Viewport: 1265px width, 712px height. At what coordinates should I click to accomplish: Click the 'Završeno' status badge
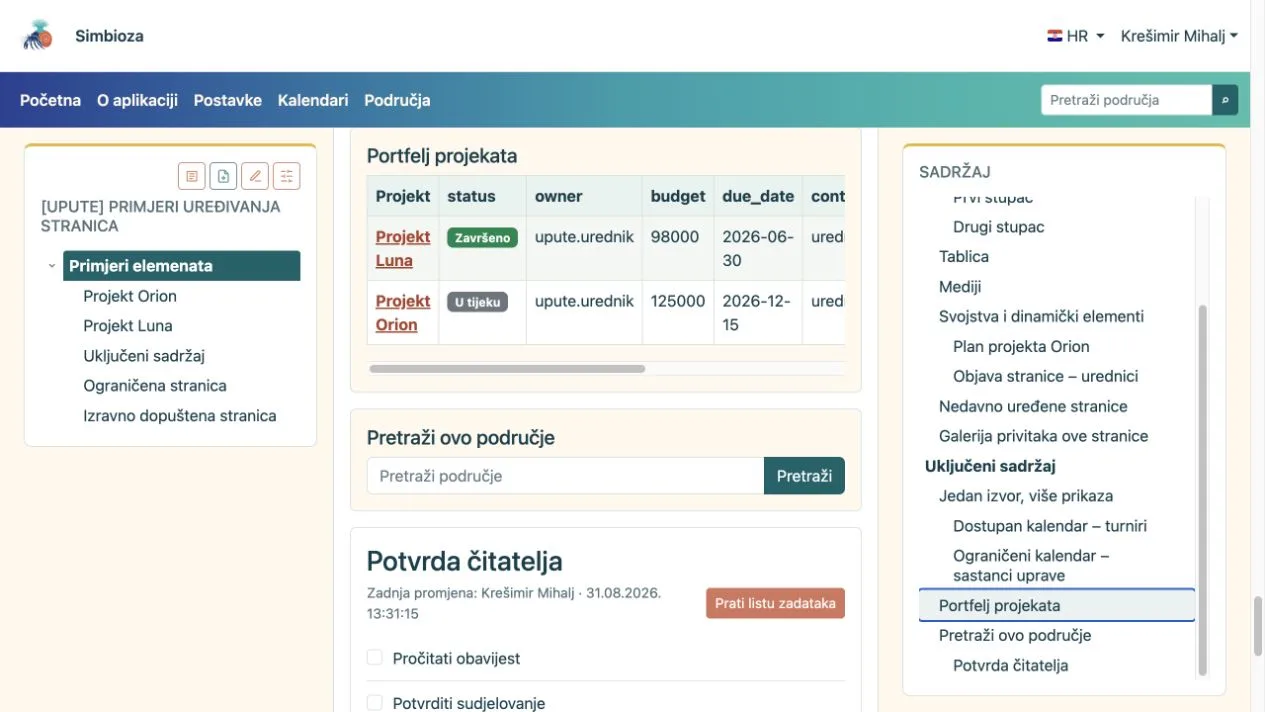pos(482,238)
